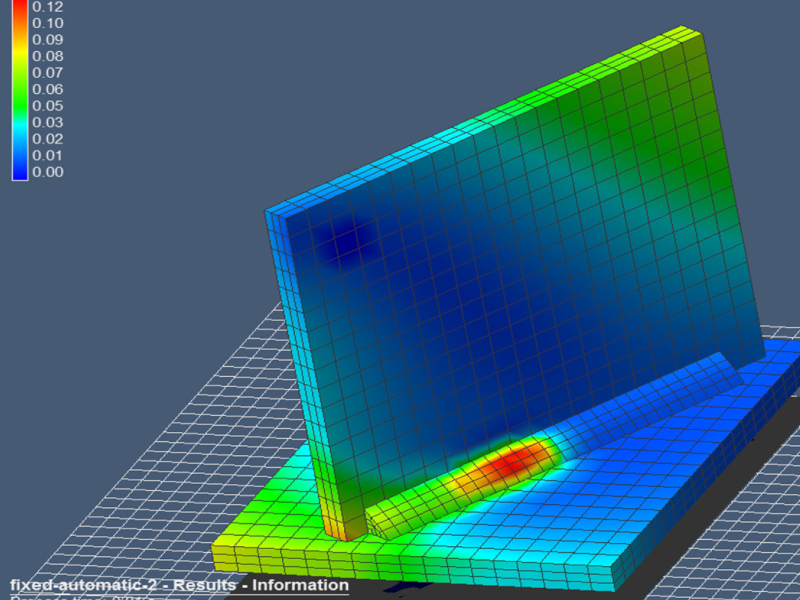
Task: Select the blue bottom of the color legend
Action: click(x=20, y=170)
